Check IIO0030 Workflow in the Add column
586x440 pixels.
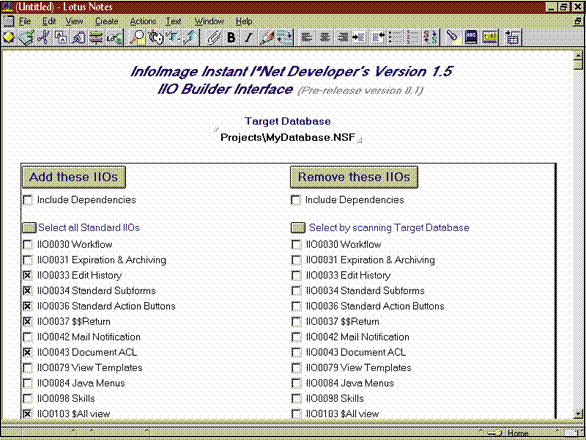(28, 245)
